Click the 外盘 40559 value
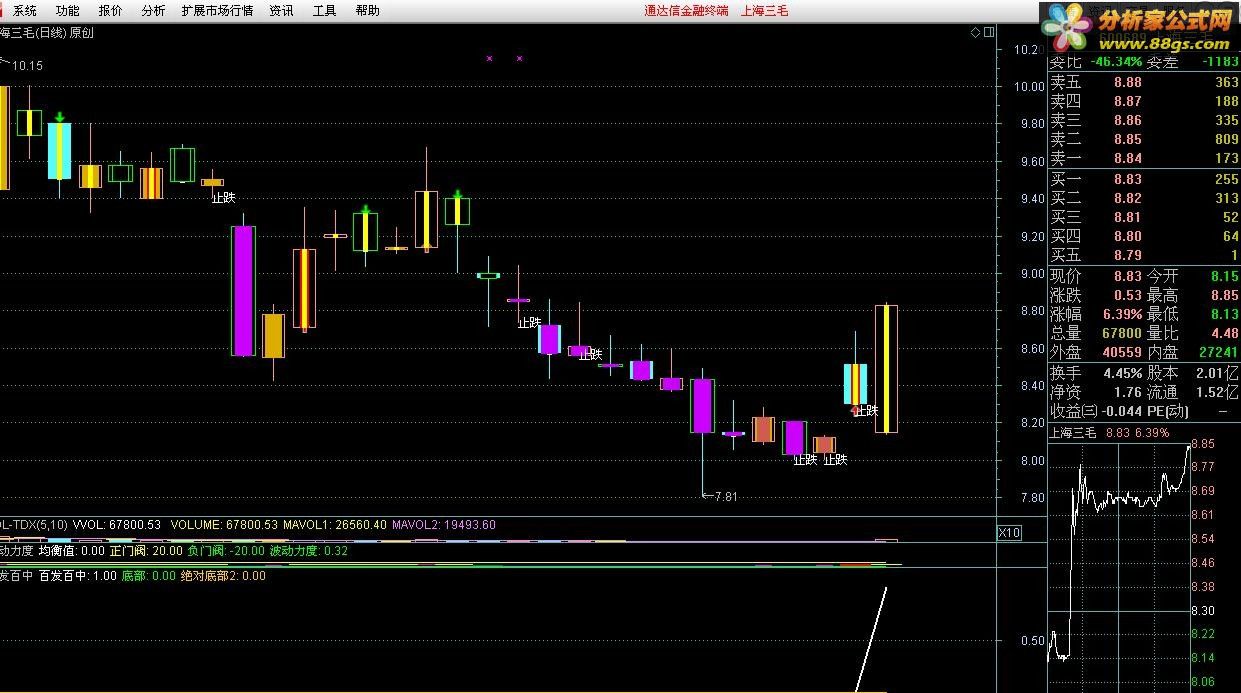This screenshot has height=693, width=1241. pyautogui.click(x=1122, y=353)
